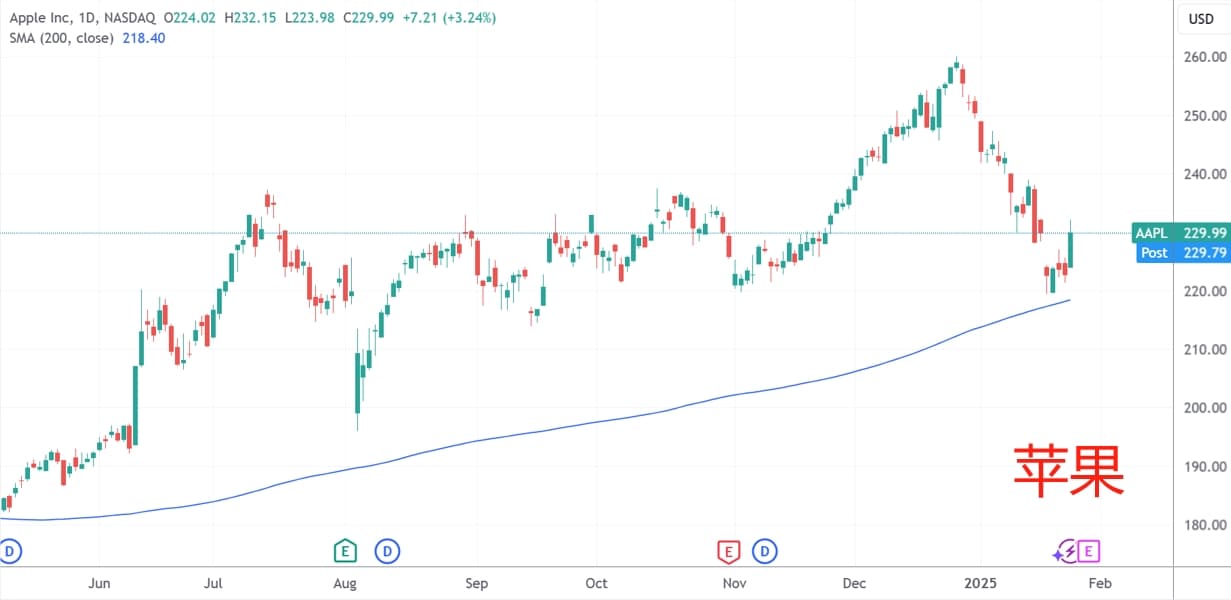The image size is (1231, 600).
Task: Click the 260.00 price scale label
Action: coord(1203,57)
